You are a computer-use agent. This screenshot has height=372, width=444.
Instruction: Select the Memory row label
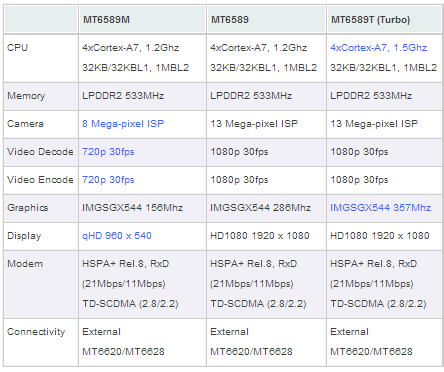pos(26,96)
